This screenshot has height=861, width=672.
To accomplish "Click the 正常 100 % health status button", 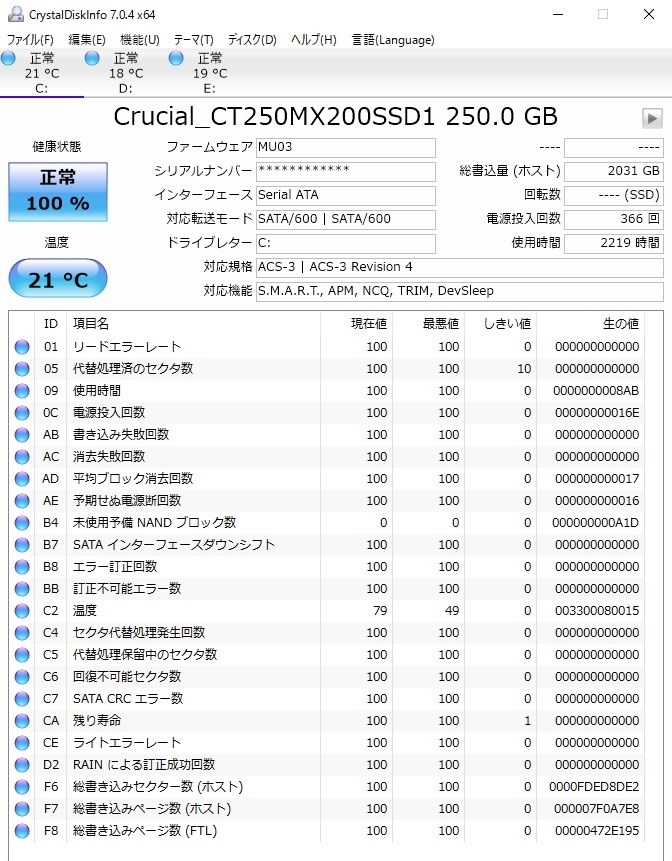I will [58, 192].
